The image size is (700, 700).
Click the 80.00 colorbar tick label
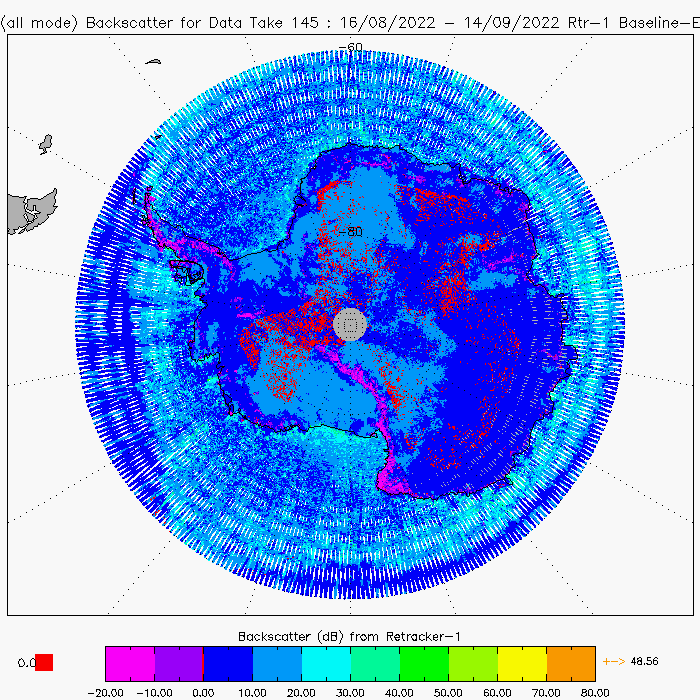(595, 693)
